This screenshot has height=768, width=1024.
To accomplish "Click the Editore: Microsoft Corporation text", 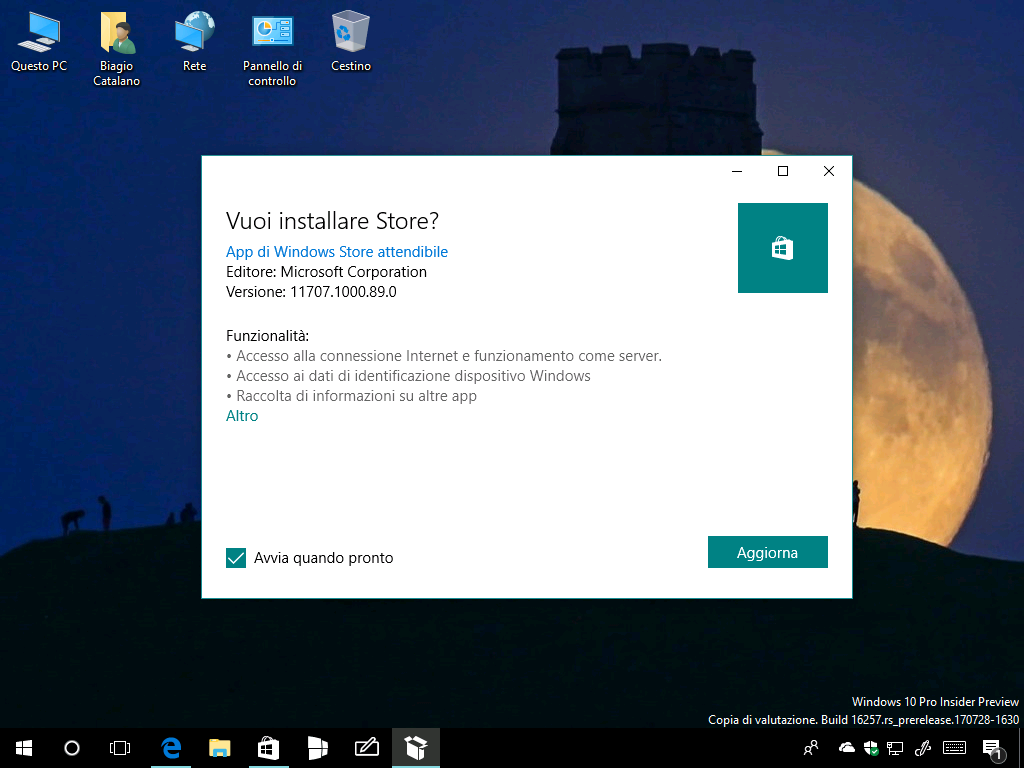I will [327, 272].
